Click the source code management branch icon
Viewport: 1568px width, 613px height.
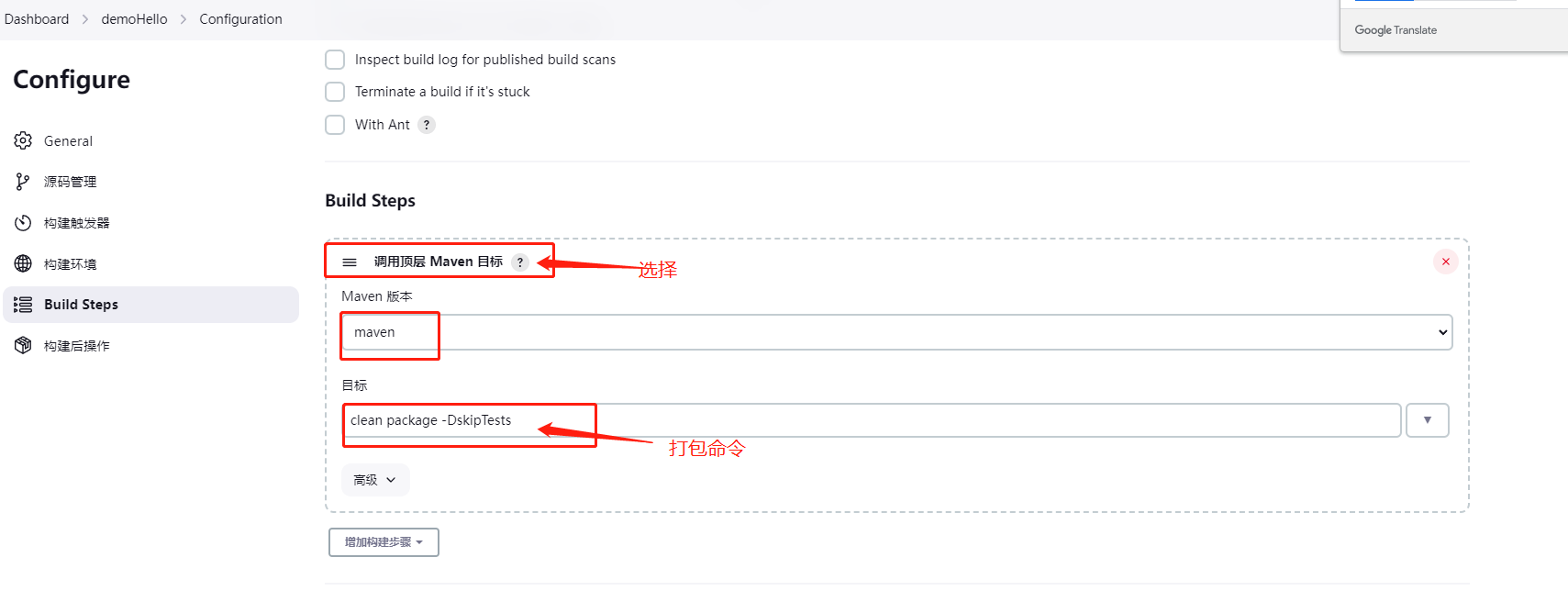click(x=23, y=182)
